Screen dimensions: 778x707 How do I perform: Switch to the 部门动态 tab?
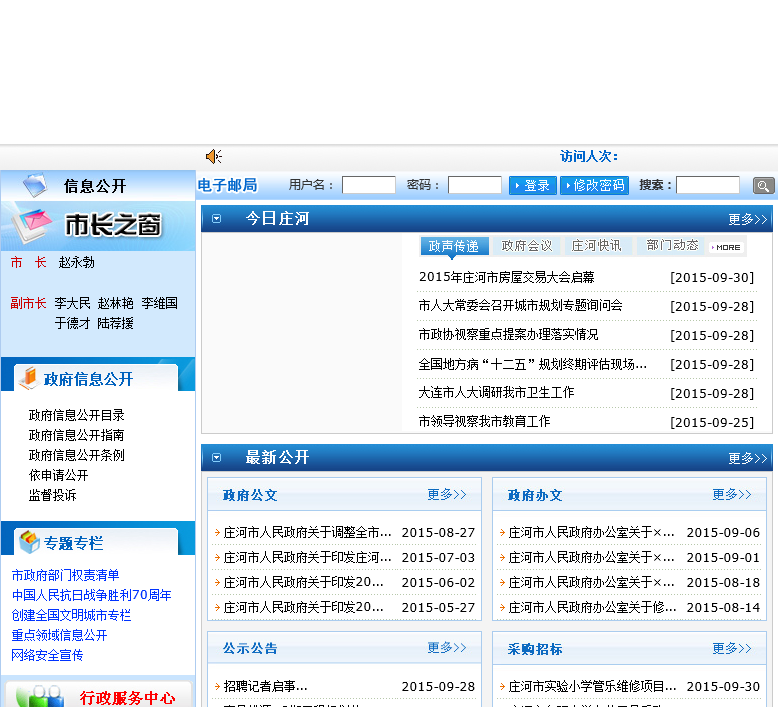click(672, 245)
